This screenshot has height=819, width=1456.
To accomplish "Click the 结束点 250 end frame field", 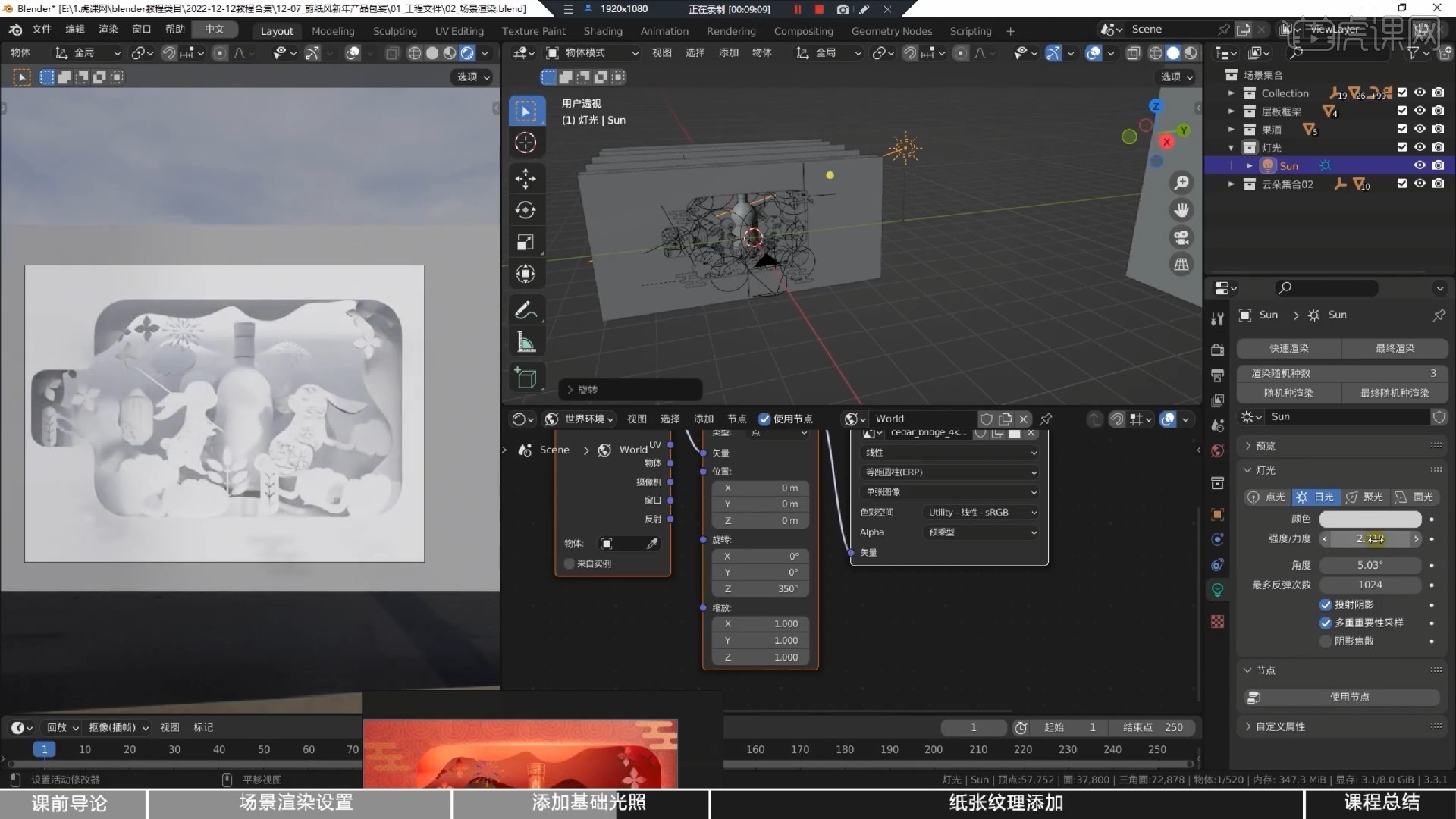I will click(x=1152, y=727).
